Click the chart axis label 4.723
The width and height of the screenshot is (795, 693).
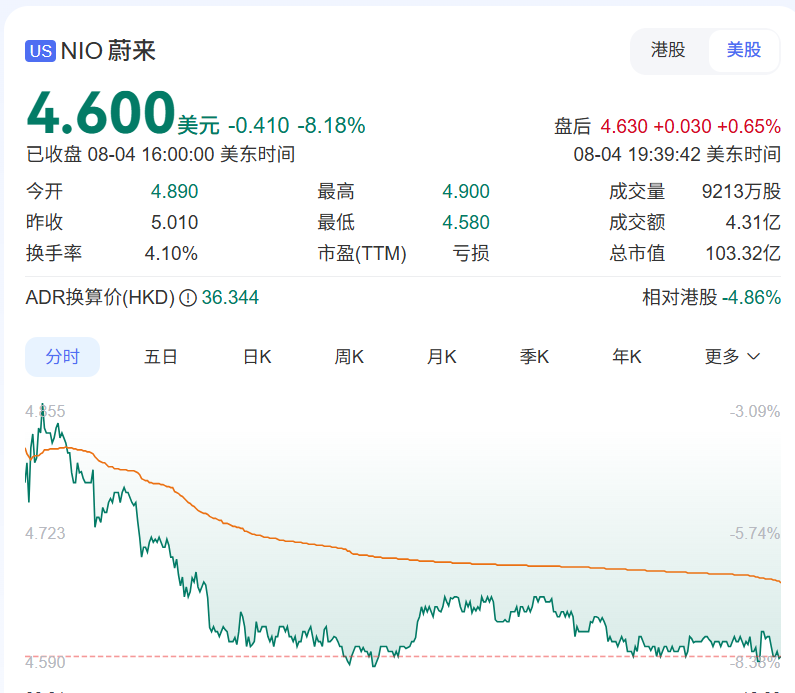45,533
